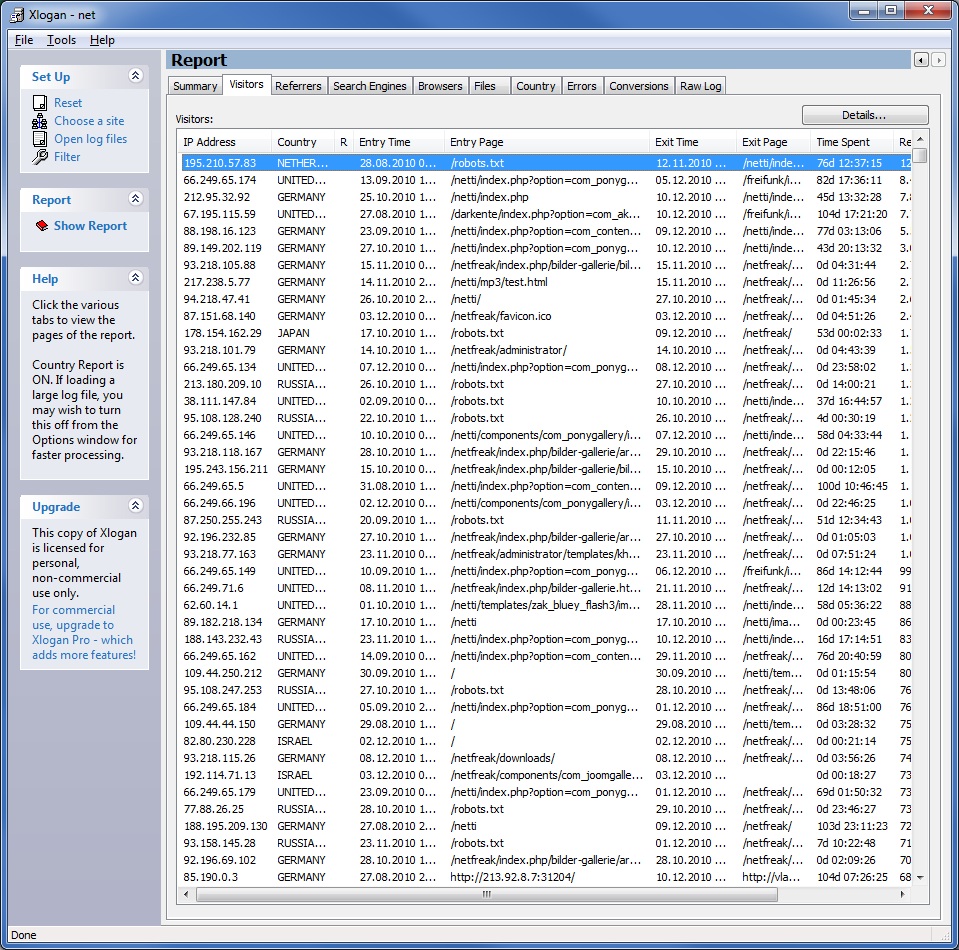Click the report back arrow button
The height and width of the screenshot is (950, 959).
tap(921, 60)
